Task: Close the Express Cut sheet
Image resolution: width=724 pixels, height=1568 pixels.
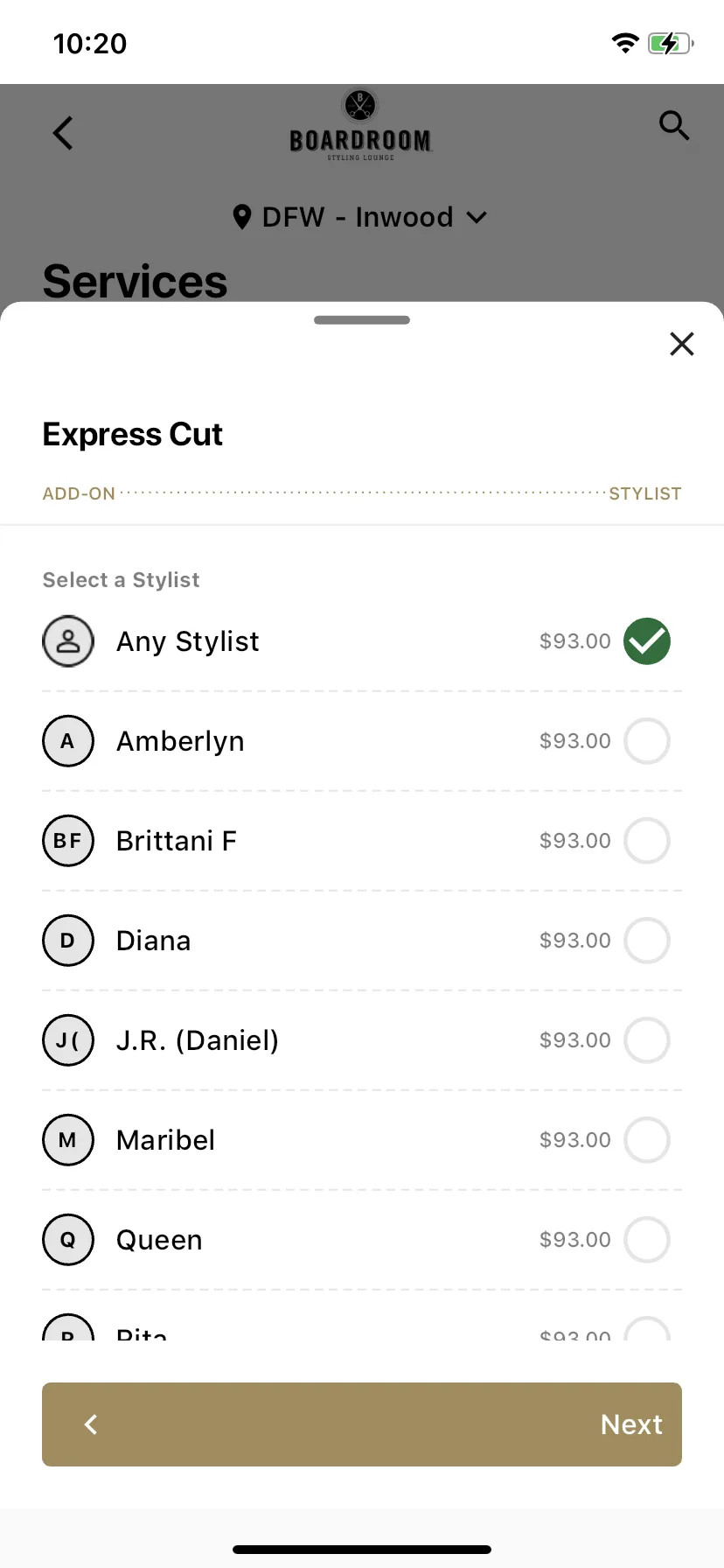Action: pyautogui.click(x=682, y=344)
